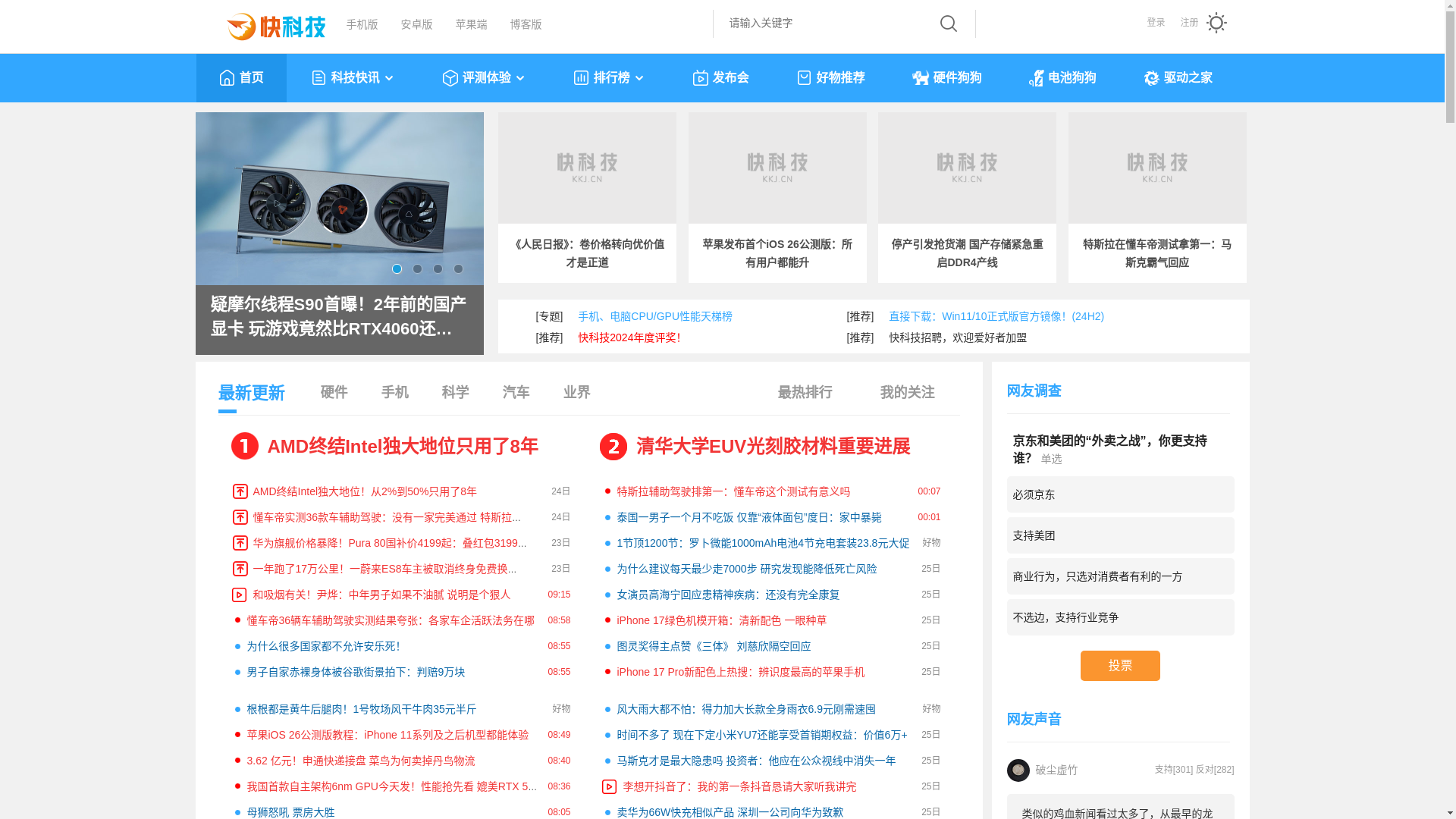
Task: Click the search magnifier icon
Action: pos(948,24)
